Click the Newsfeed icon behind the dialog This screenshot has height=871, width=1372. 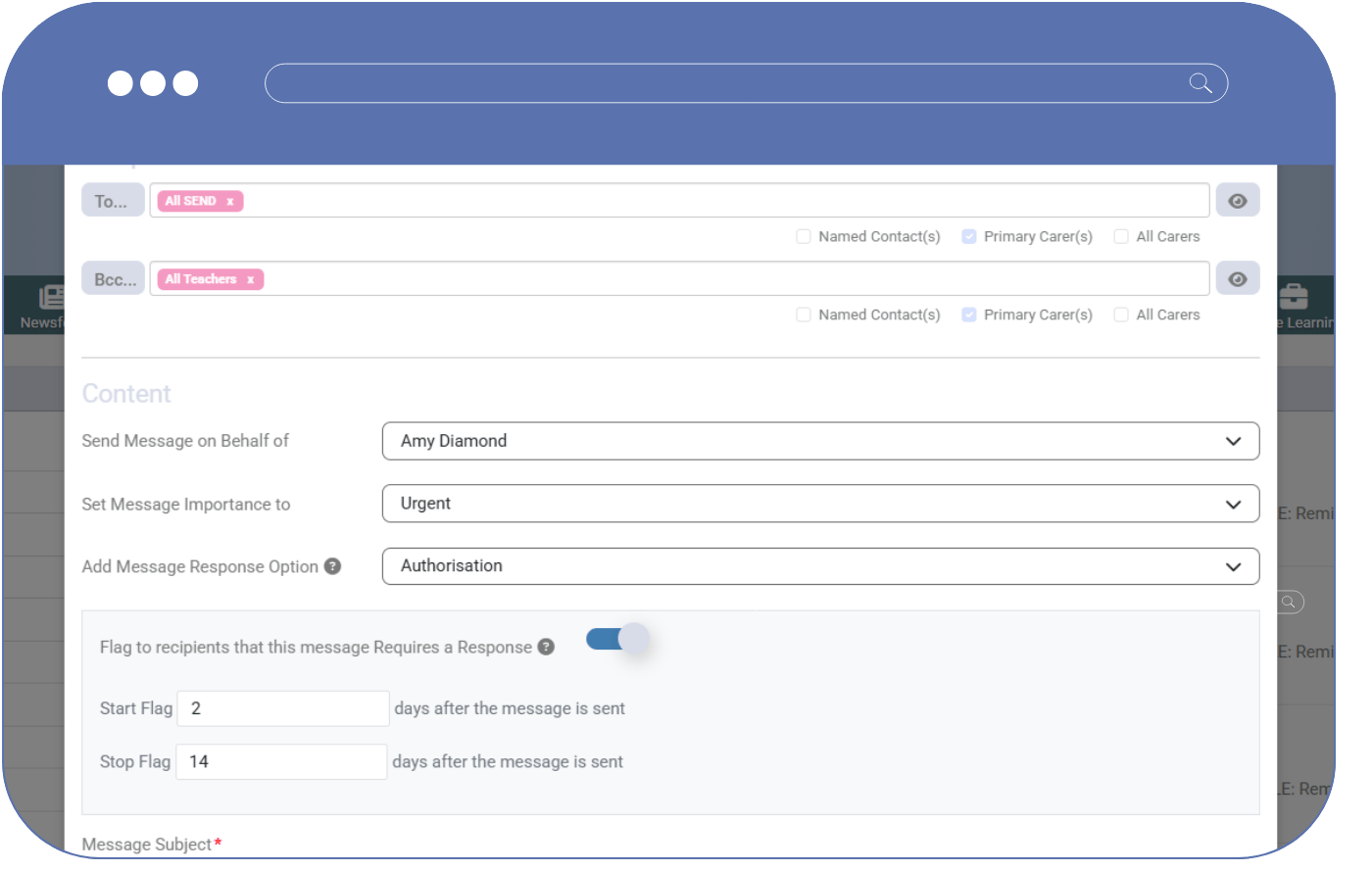click(51, 297)
